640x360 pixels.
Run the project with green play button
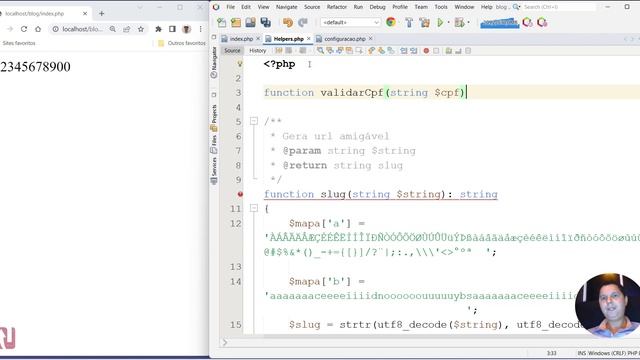440,22
